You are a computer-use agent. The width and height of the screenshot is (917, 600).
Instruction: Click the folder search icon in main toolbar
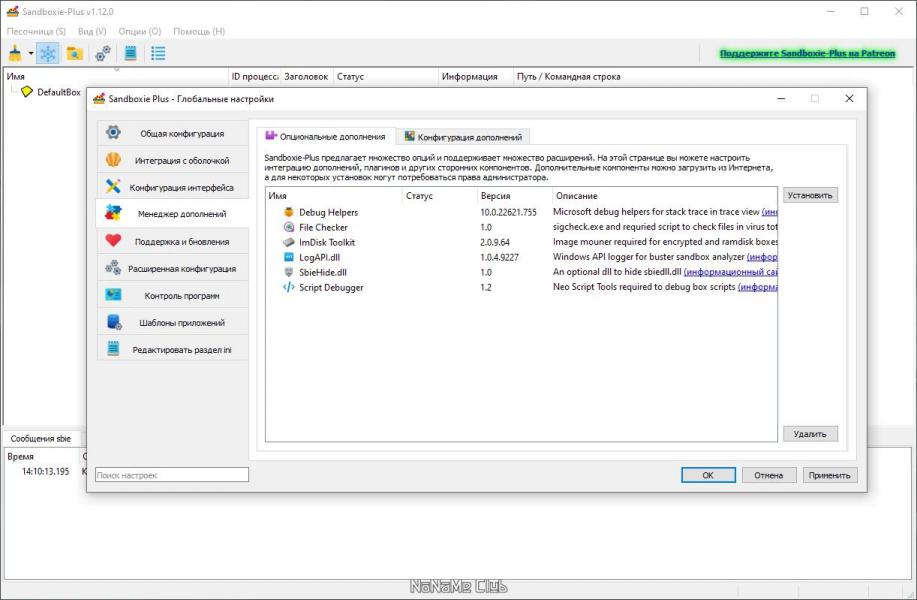74,53
